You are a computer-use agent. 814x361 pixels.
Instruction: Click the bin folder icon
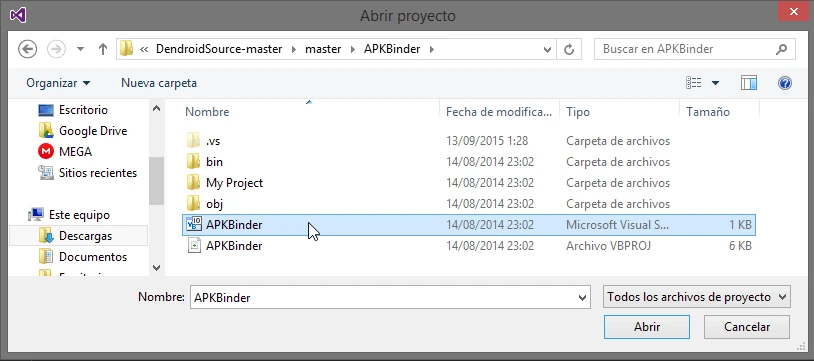coord(193,162)
